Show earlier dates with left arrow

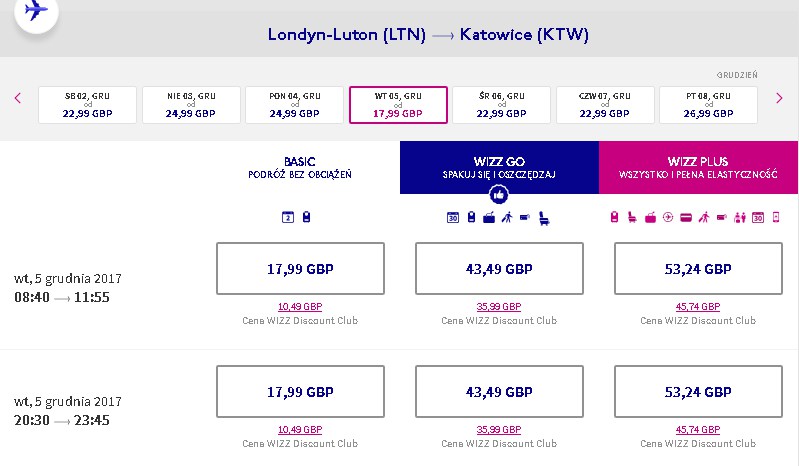18,98
